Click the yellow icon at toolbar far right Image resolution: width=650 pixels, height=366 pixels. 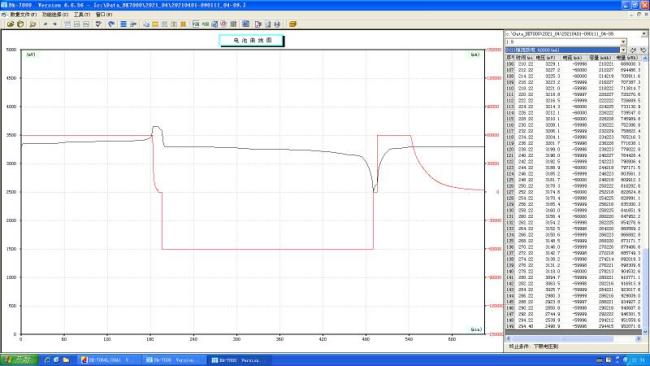click(x=292, y=24)
